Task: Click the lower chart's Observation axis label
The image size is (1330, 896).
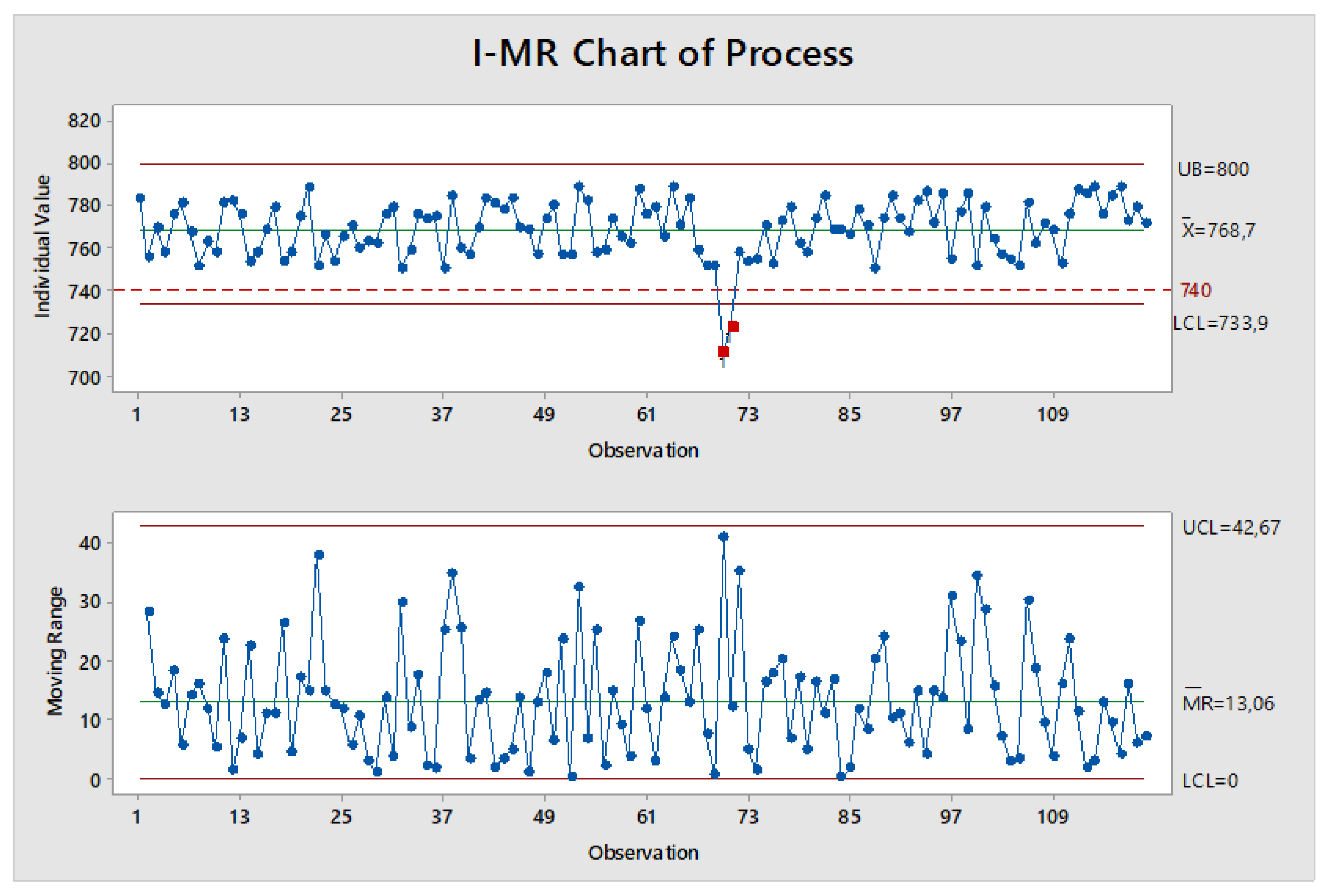Action: [643, 853]
